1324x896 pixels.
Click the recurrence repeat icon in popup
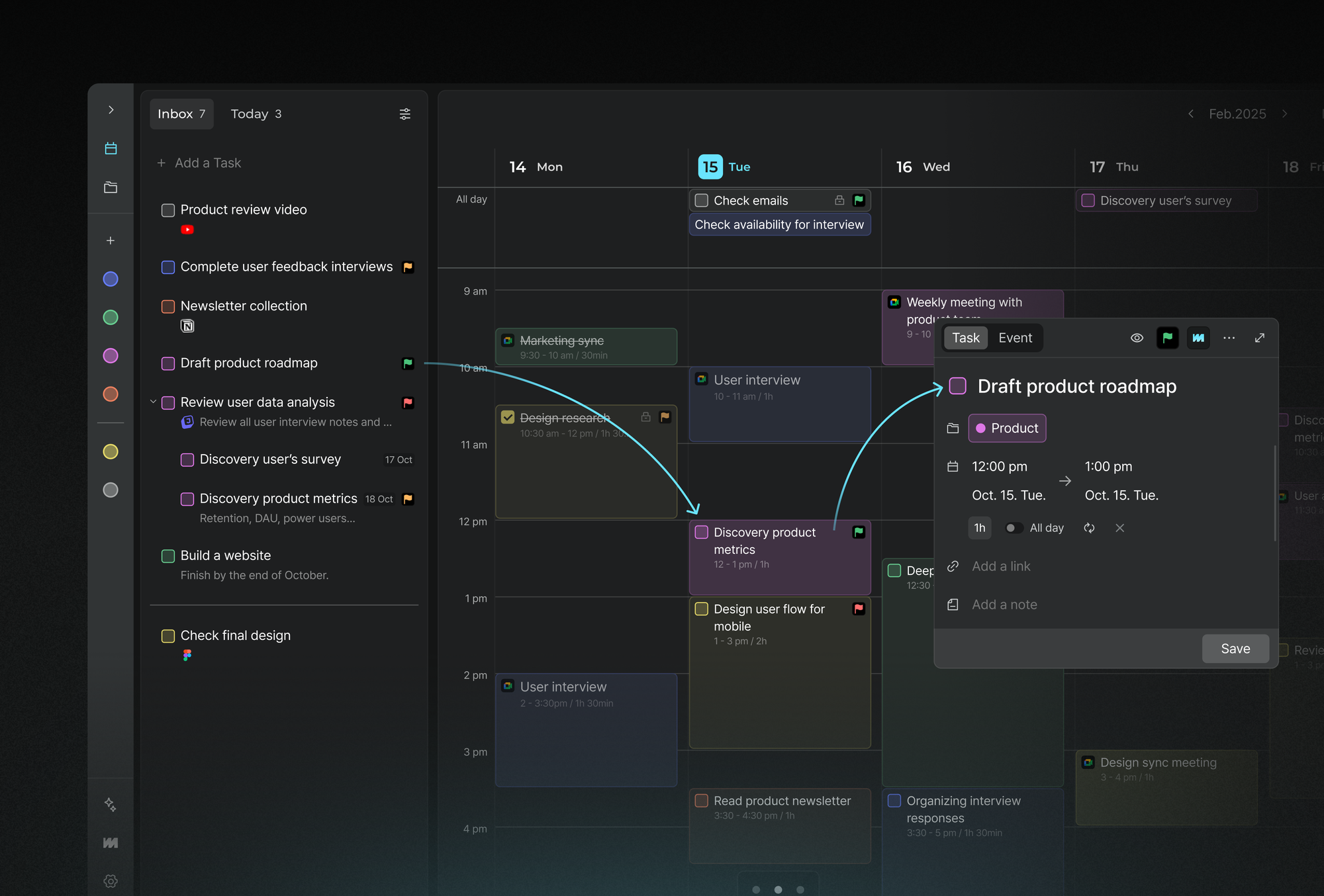pyautogui.click(x=1089, y=528)
